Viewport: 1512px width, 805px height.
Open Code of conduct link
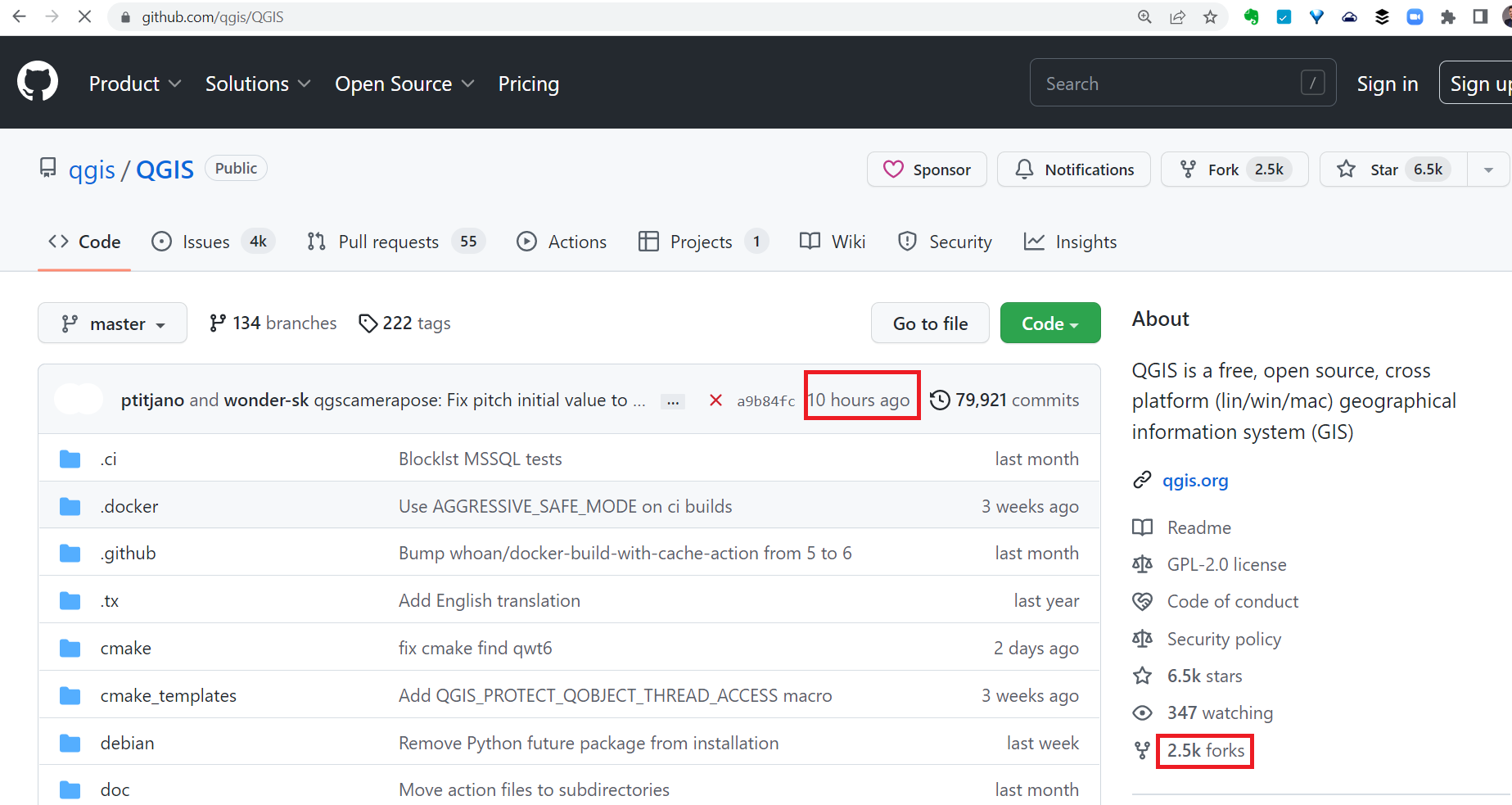point(1233,602)
